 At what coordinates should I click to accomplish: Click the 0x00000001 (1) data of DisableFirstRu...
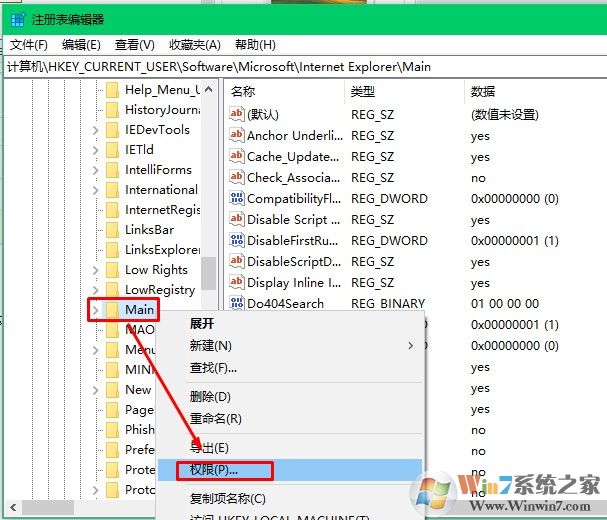pyautogui.click(x=514, y=240)
